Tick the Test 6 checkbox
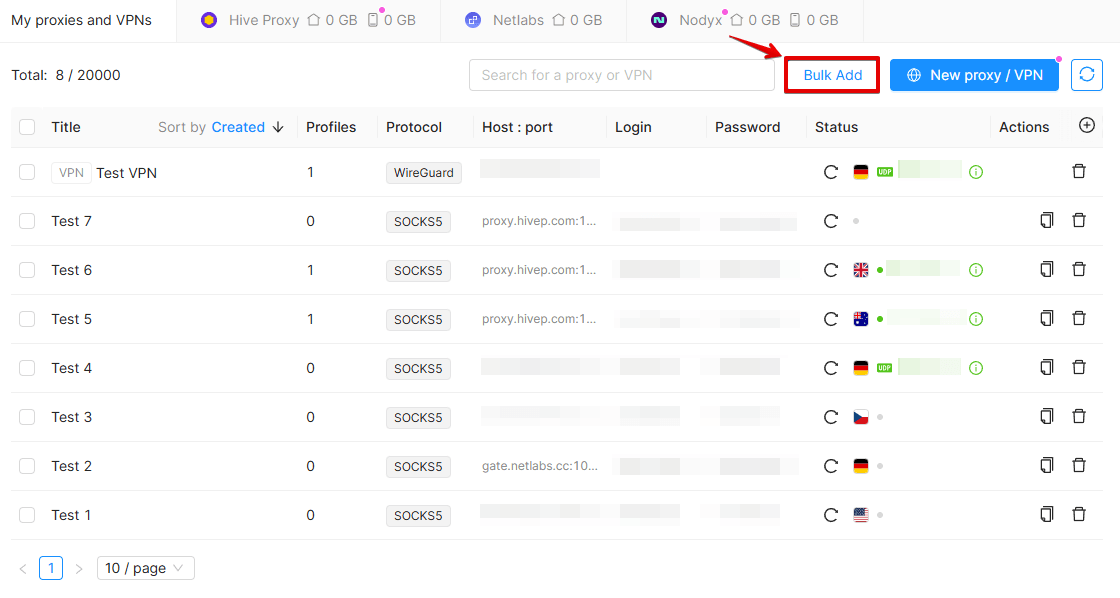Screen dimensions: 1120x598 pos(27,270)
